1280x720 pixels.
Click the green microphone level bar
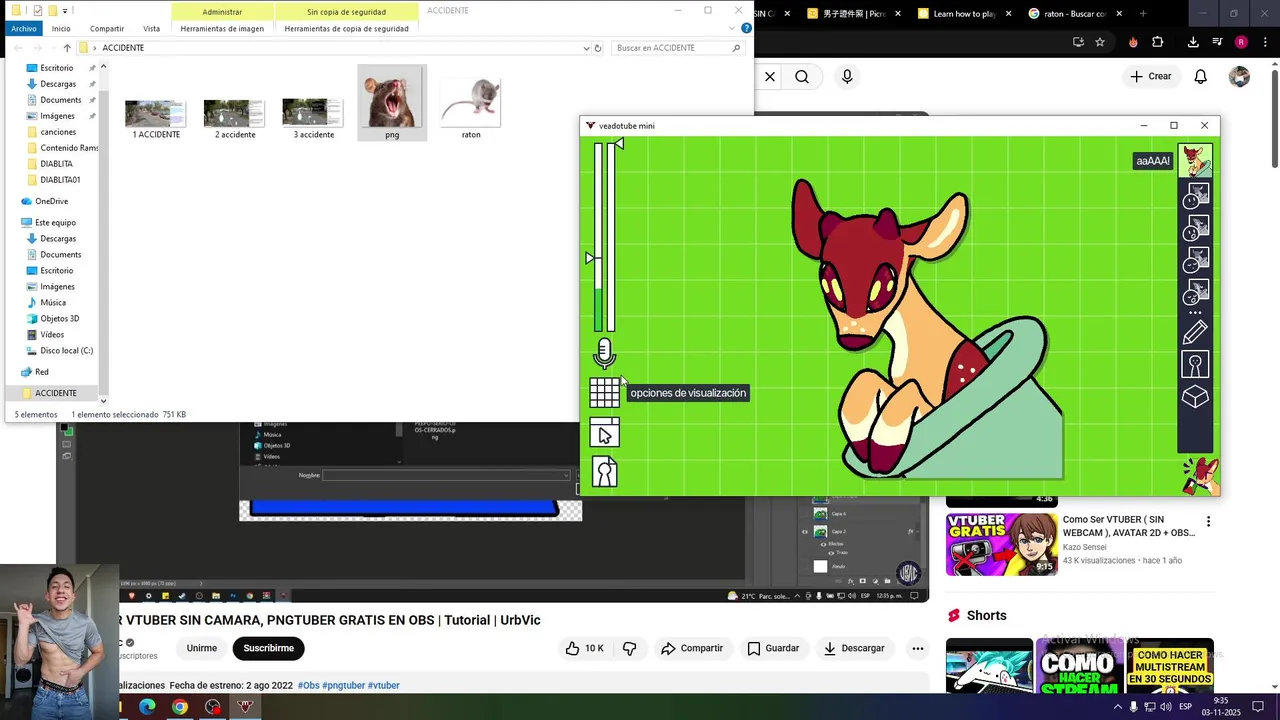[599, 310]
